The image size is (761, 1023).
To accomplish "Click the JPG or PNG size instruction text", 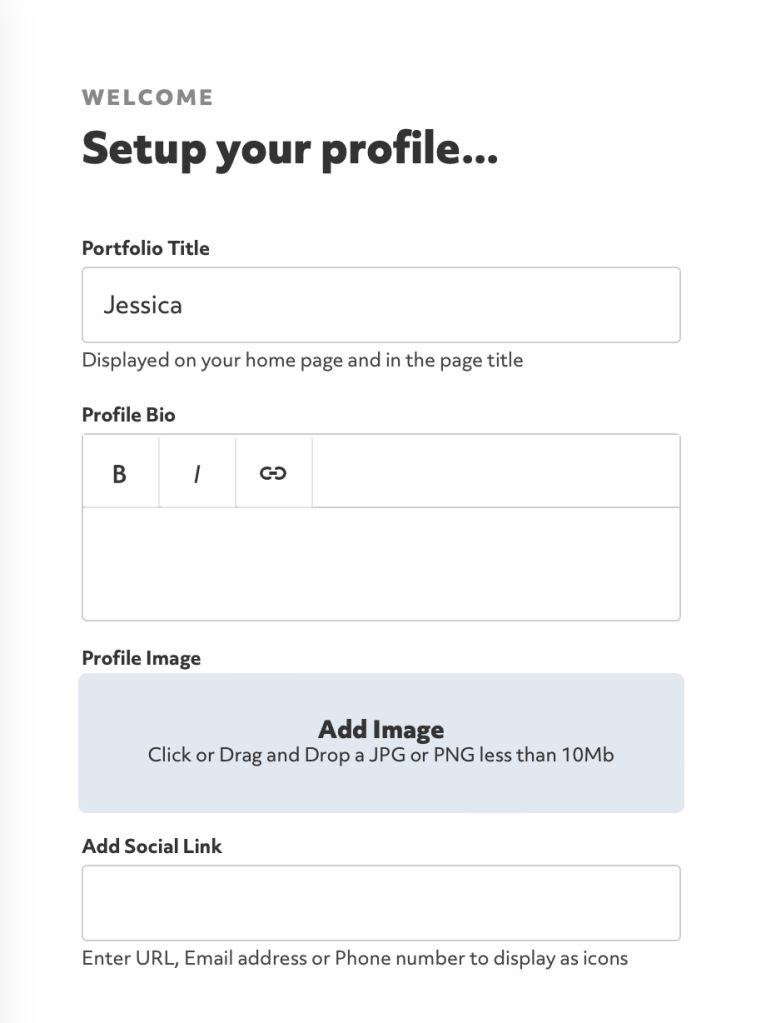I will 380,755.
